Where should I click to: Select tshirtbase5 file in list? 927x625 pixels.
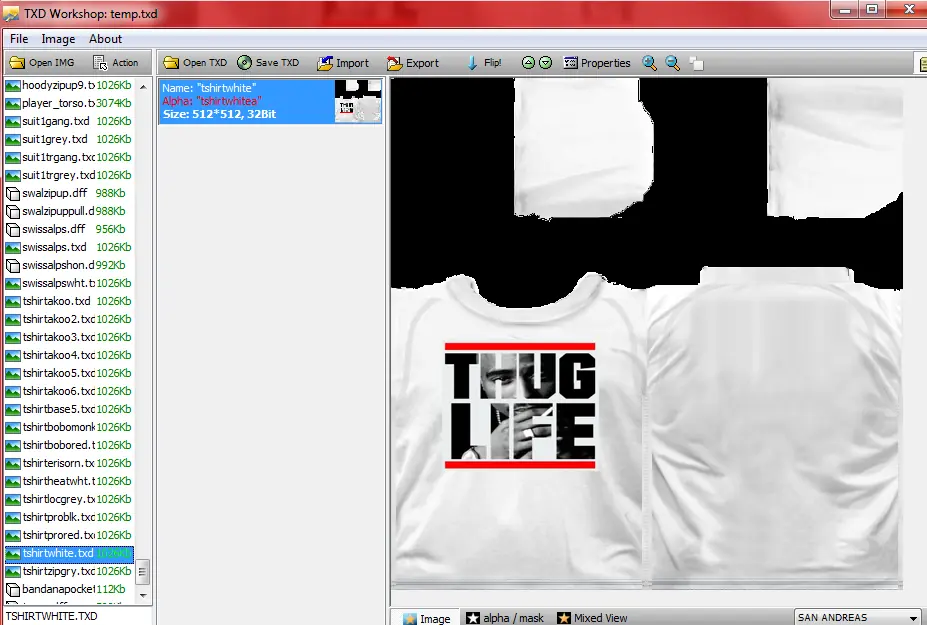coord(69,409)
